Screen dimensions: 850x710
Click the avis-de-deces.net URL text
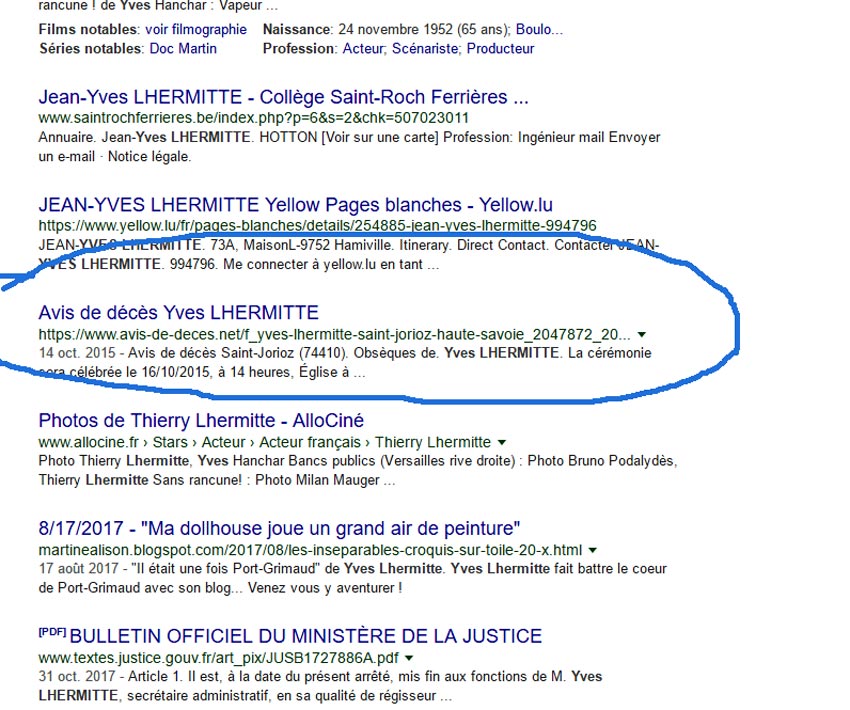[334, 334]
